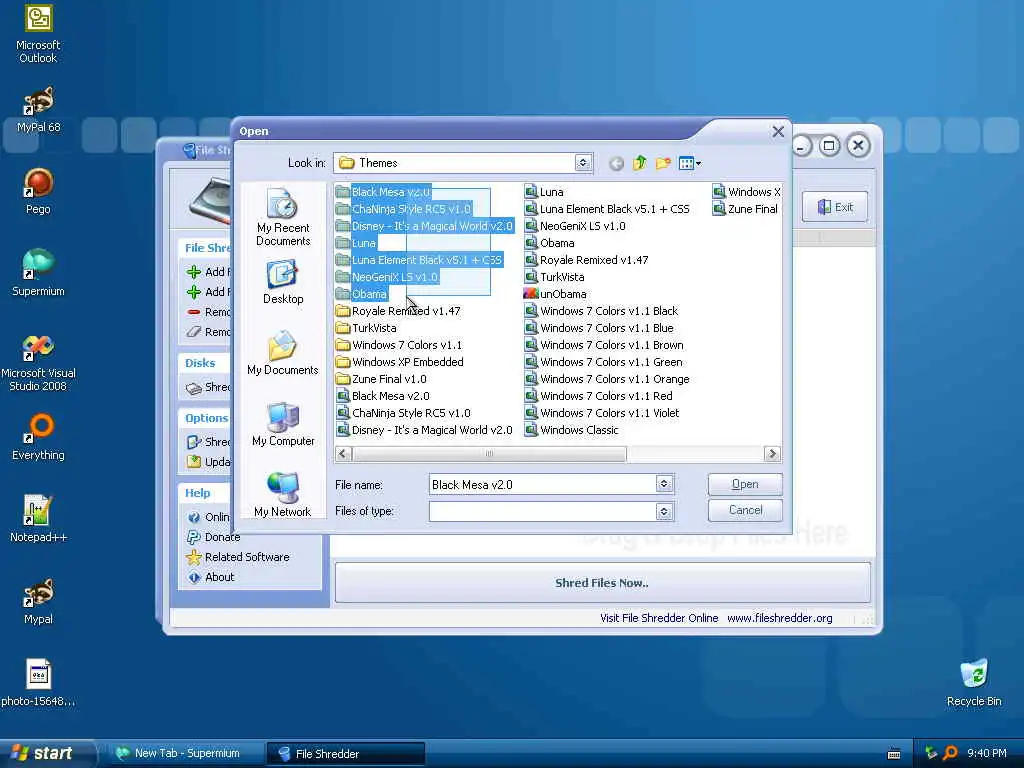Expand the Files of type dropdown
Viewport: 1024px width, 768px height.
point(664,511)
